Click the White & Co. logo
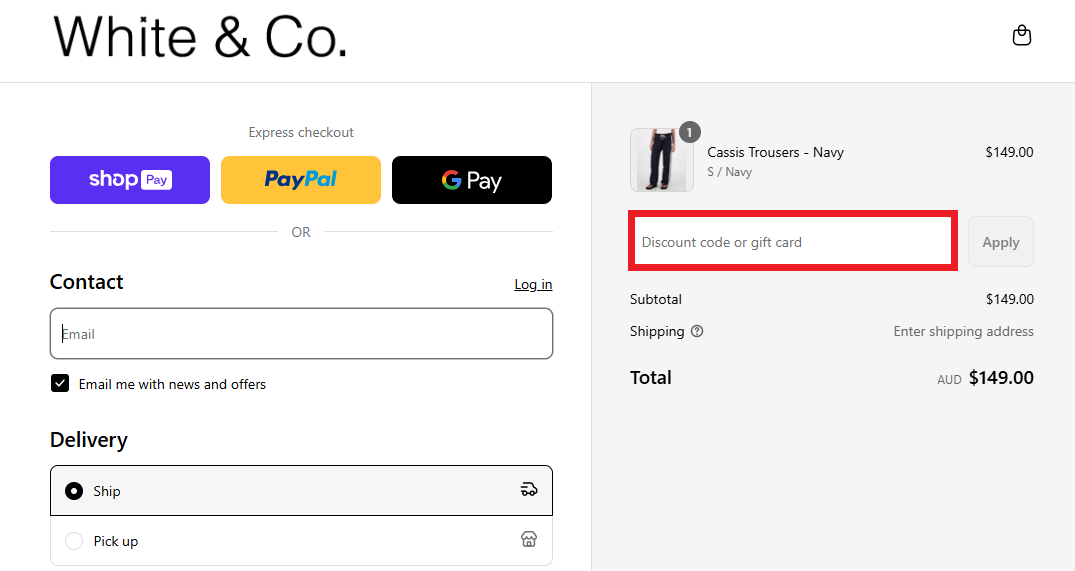 click(200, 36)
